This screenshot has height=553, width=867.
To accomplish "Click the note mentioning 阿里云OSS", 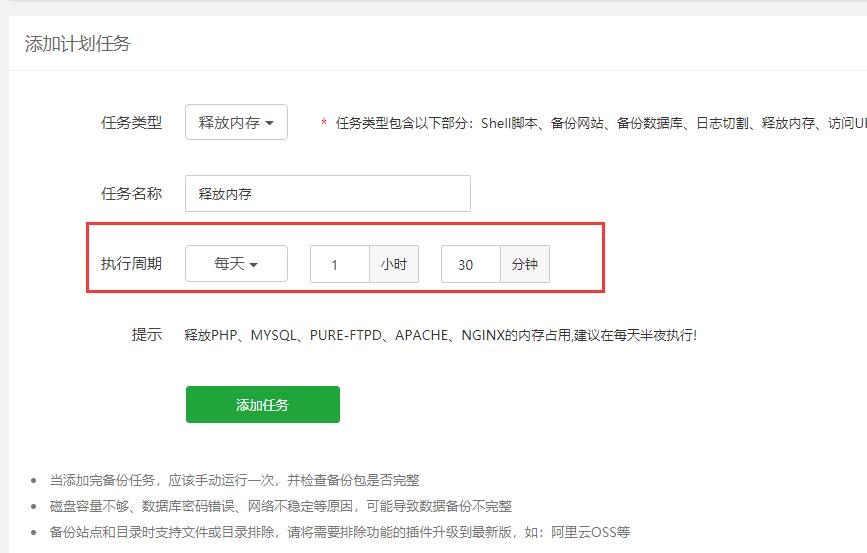I will [340, 532].
